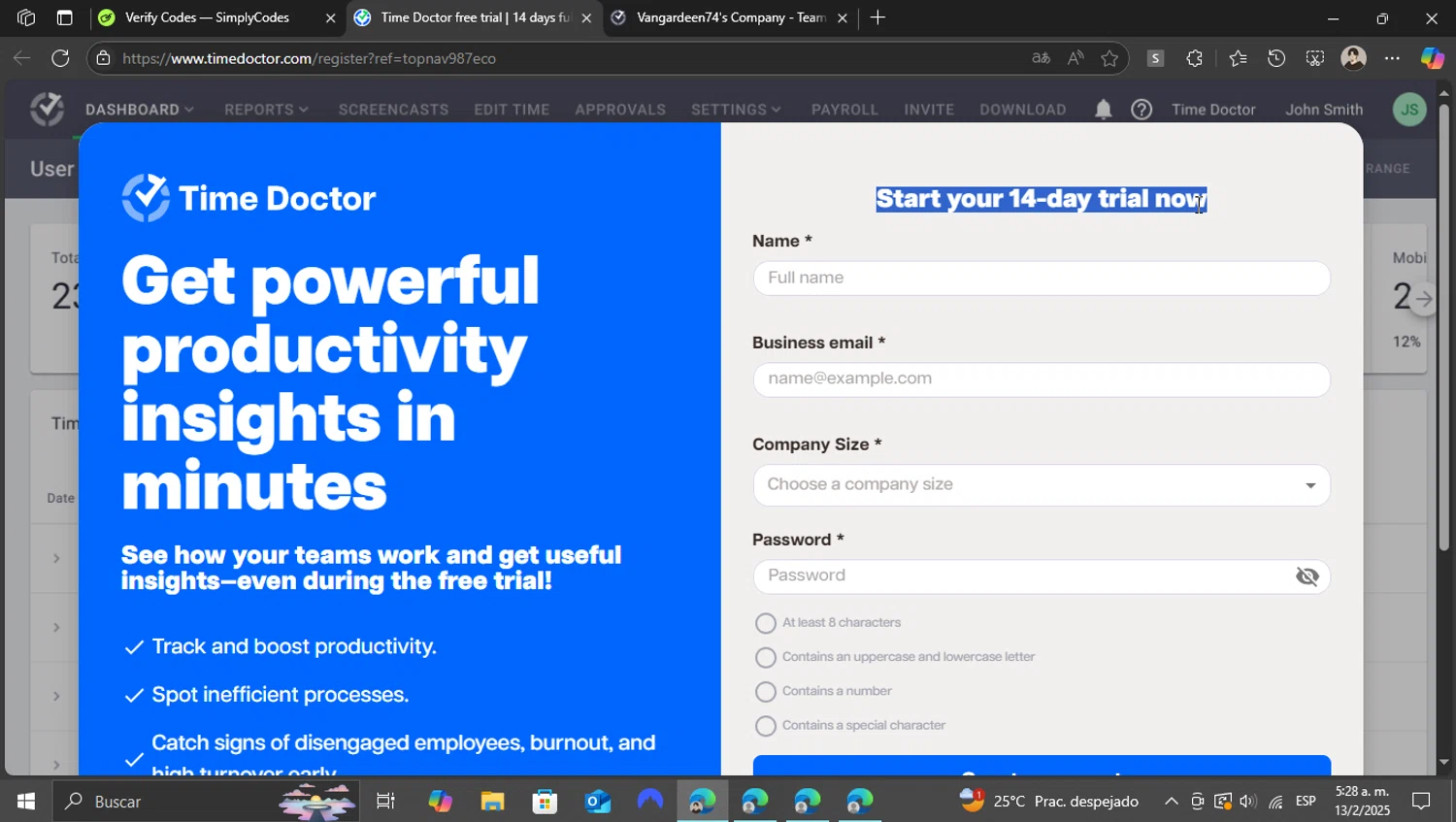Click in the Business email field

1042,379
